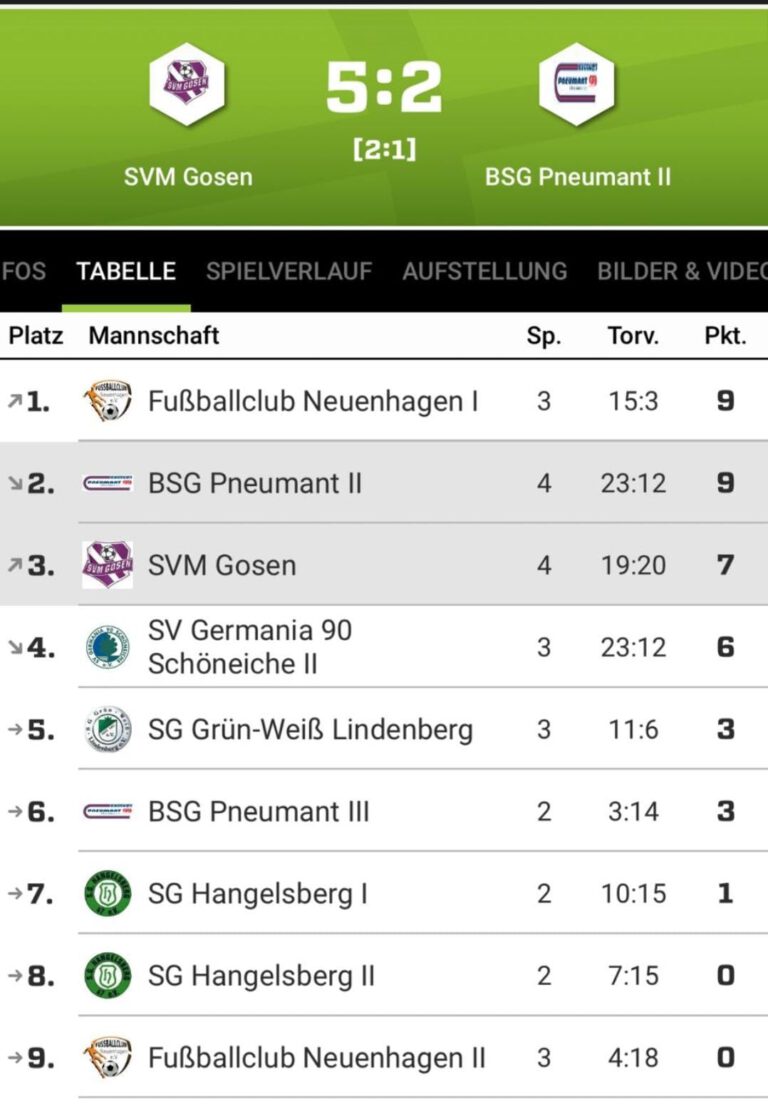768x1104 pixels.
Task: Show the Bilder & Videos tab
Action: pyautogui.click(x=682, y=271)
